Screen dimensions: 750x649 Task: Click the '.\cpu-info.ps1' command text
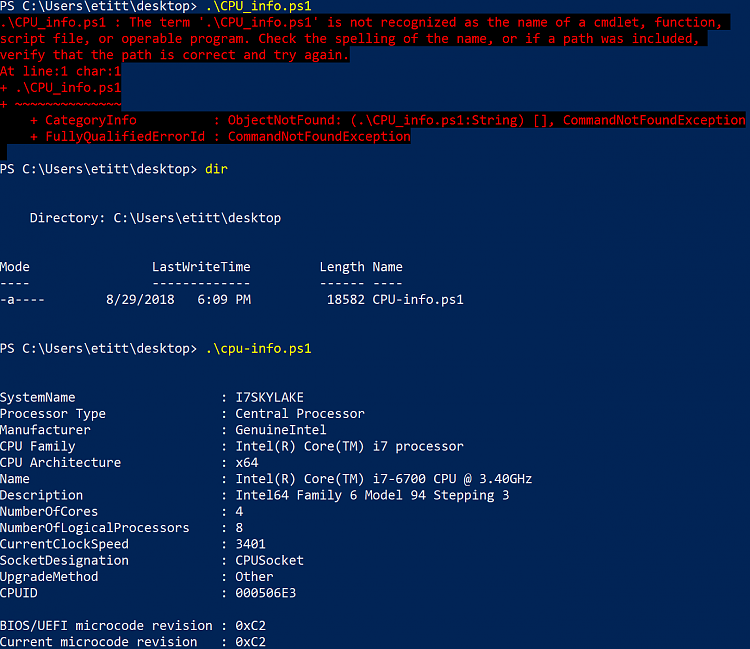[258, 348]
